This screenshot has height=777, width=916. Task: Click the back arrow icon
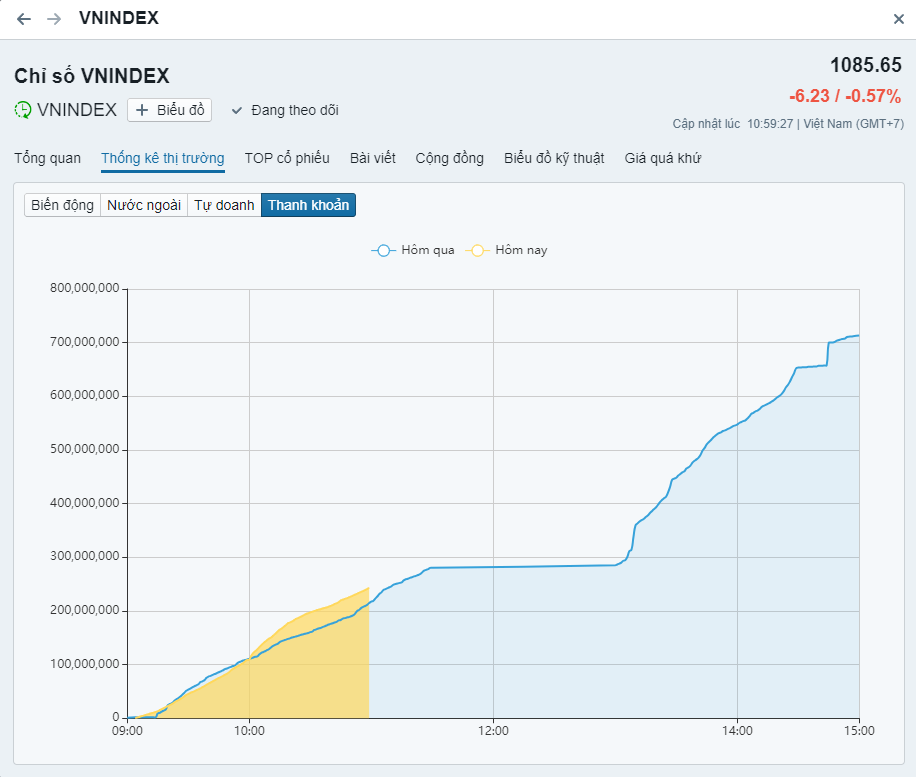point(24,19)
